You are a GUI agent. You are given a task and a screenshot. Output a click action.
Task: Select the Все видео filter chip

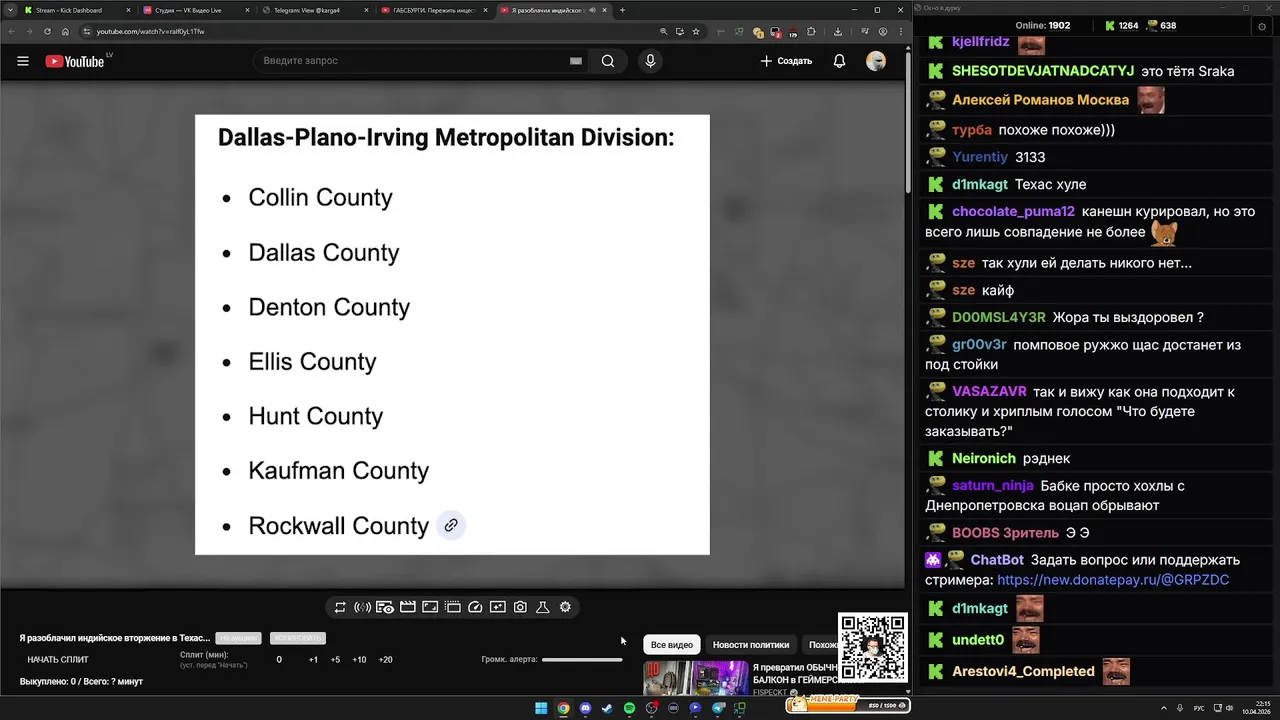coord(672,645)
